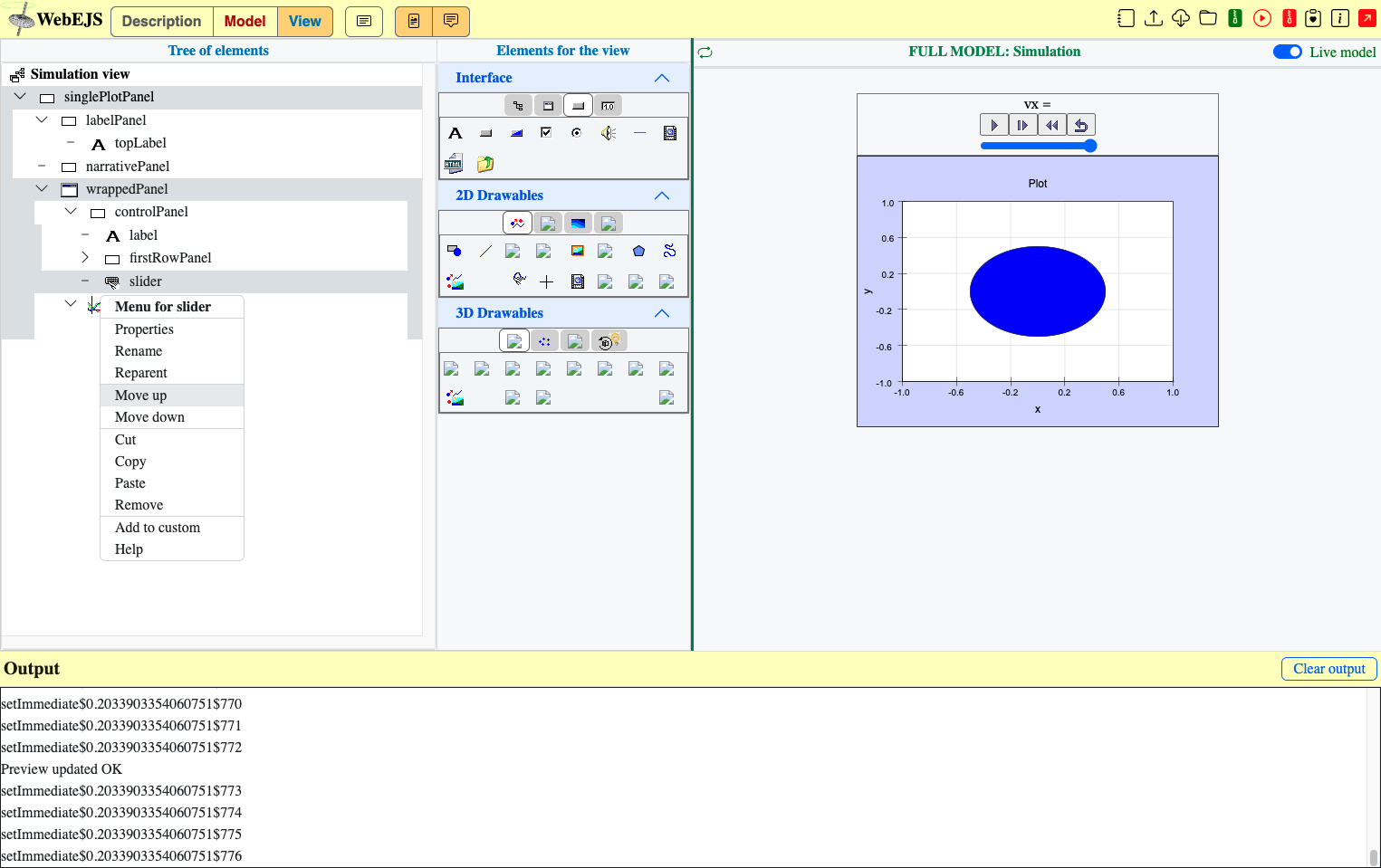This screenshot has height=868, width=1381.
Task: Switch to the Model tab
Action: click(x=245, y=21)
